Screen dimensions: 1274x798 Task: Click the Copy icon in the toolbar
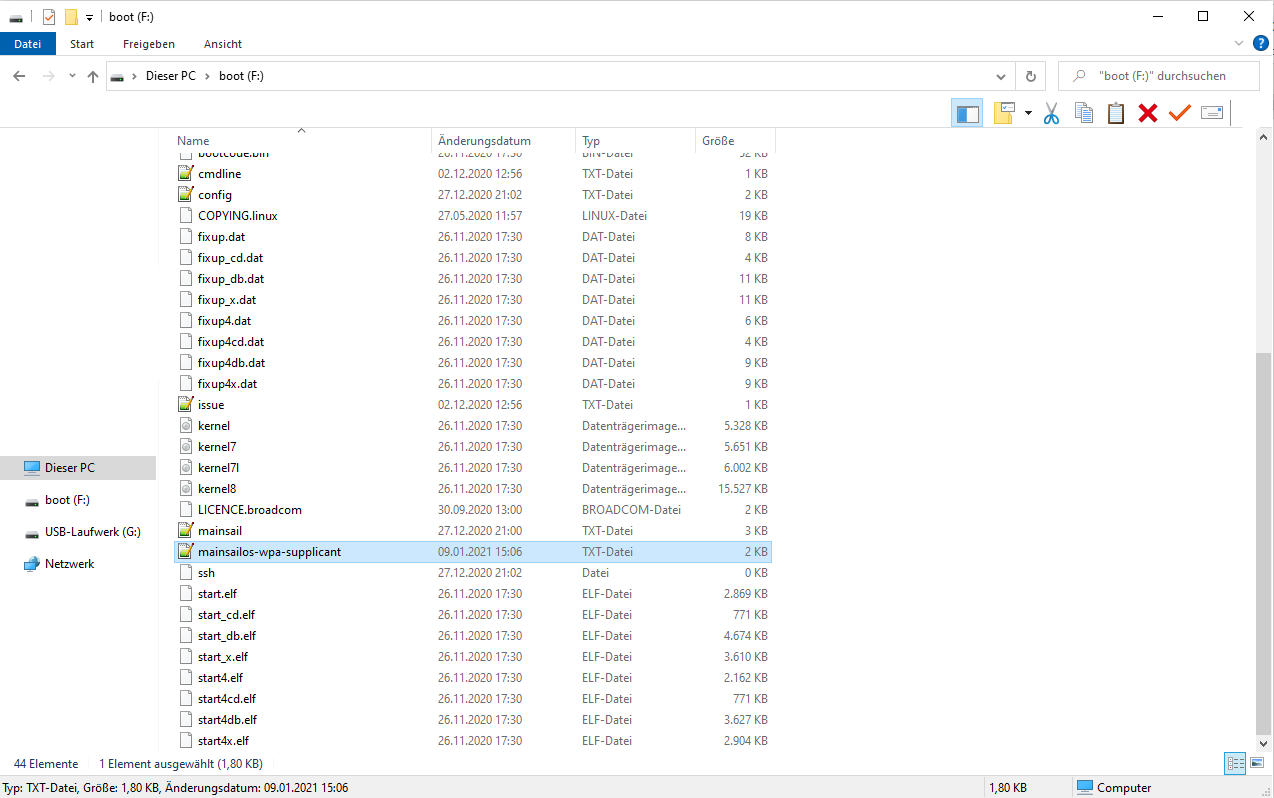(x=1083, y=113)
